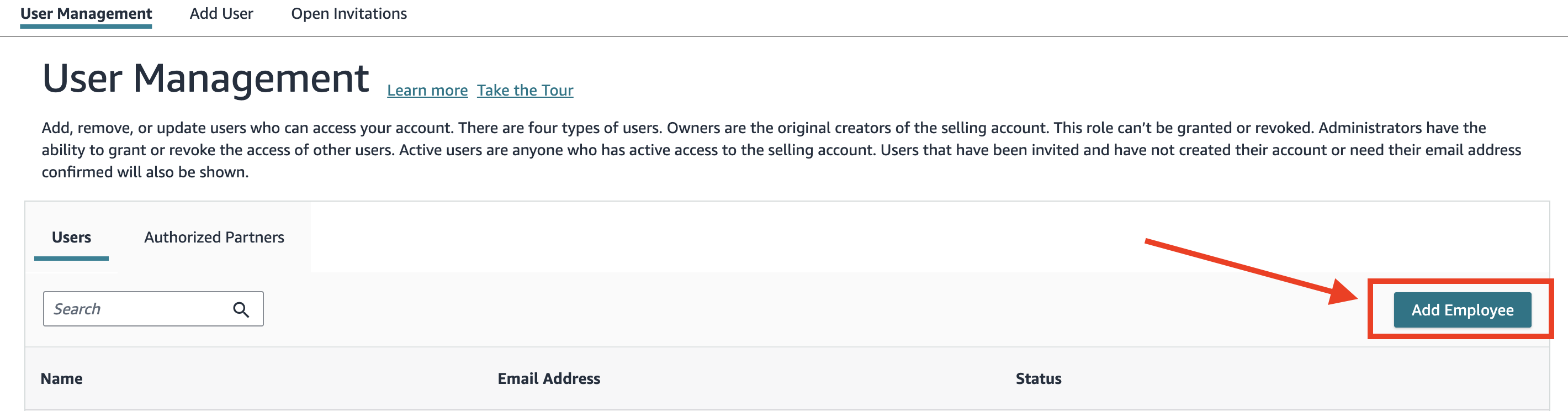Click the teal underline beneath Users tab
1568x411 pixels.
[71, 258]
